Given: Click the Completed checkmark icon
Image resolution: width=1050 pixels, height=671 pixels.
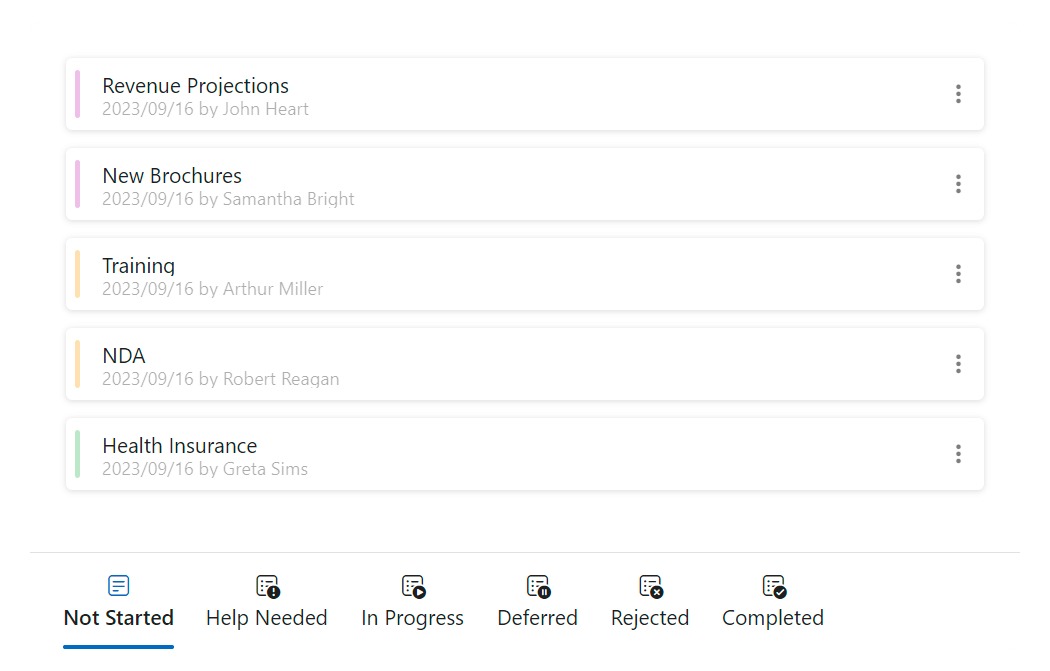Looking at the screenshot, I should (773, 586).
